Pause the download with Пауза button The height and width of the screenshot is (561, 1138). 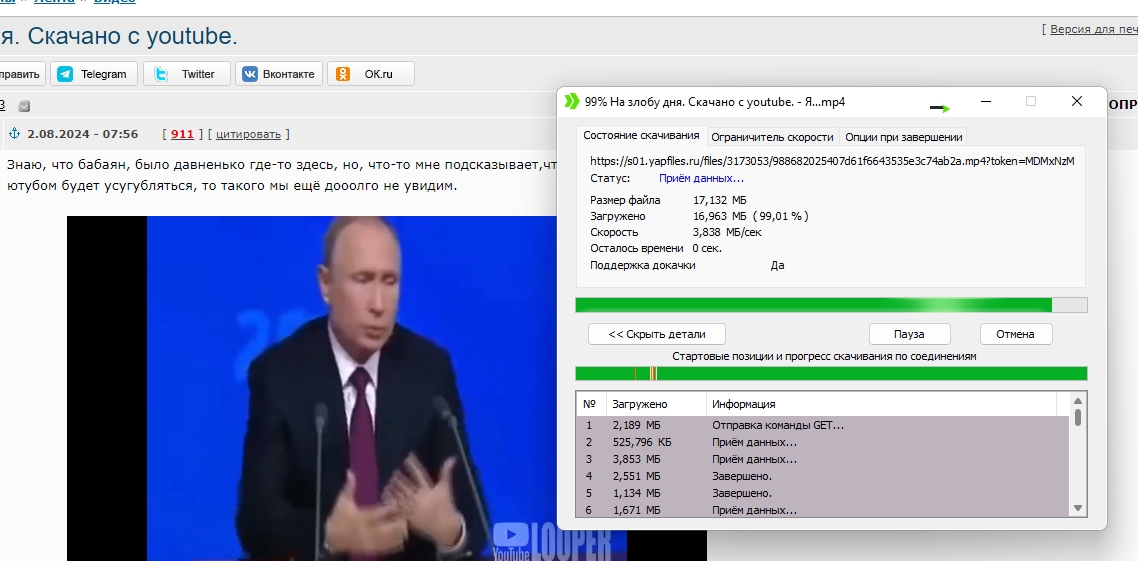pos(909,334)
